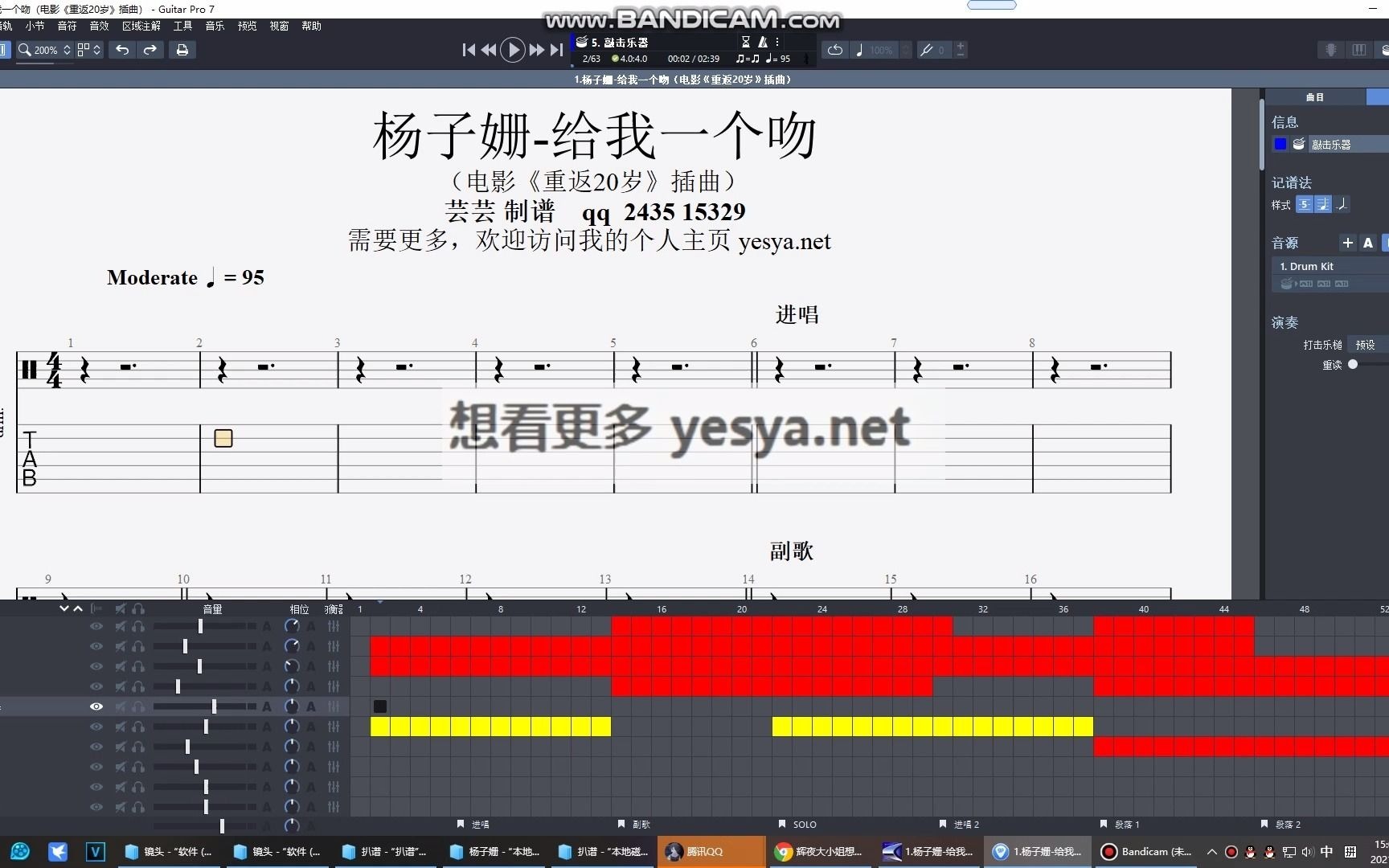Click the tab cursor in bar 2

[223, 438]
